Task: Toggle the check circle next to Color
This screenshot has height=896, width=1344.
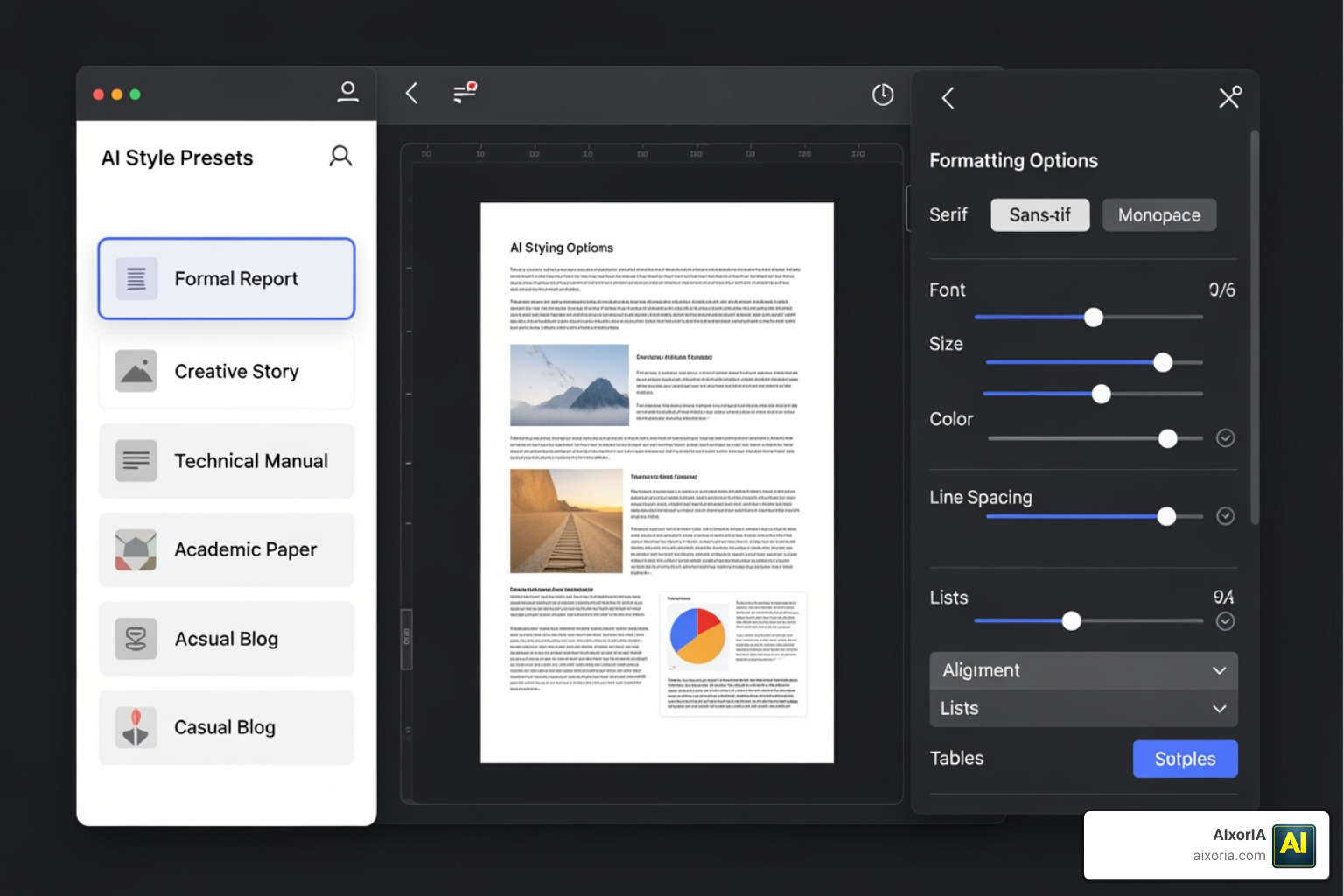Action: click(1226, 437)
